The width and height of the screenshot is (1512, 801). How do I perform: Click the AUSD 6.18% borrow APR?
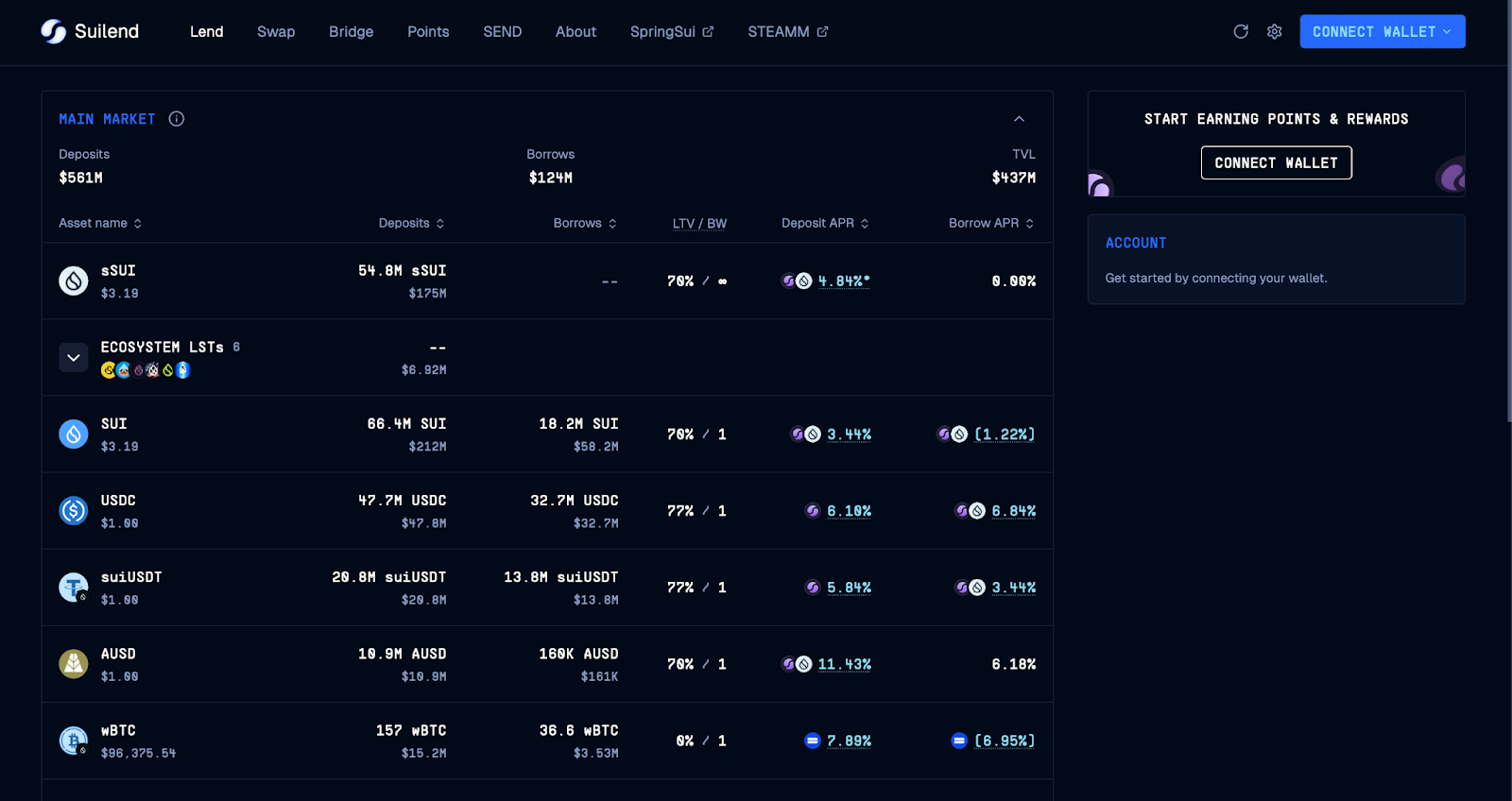tap(1014, 664)
